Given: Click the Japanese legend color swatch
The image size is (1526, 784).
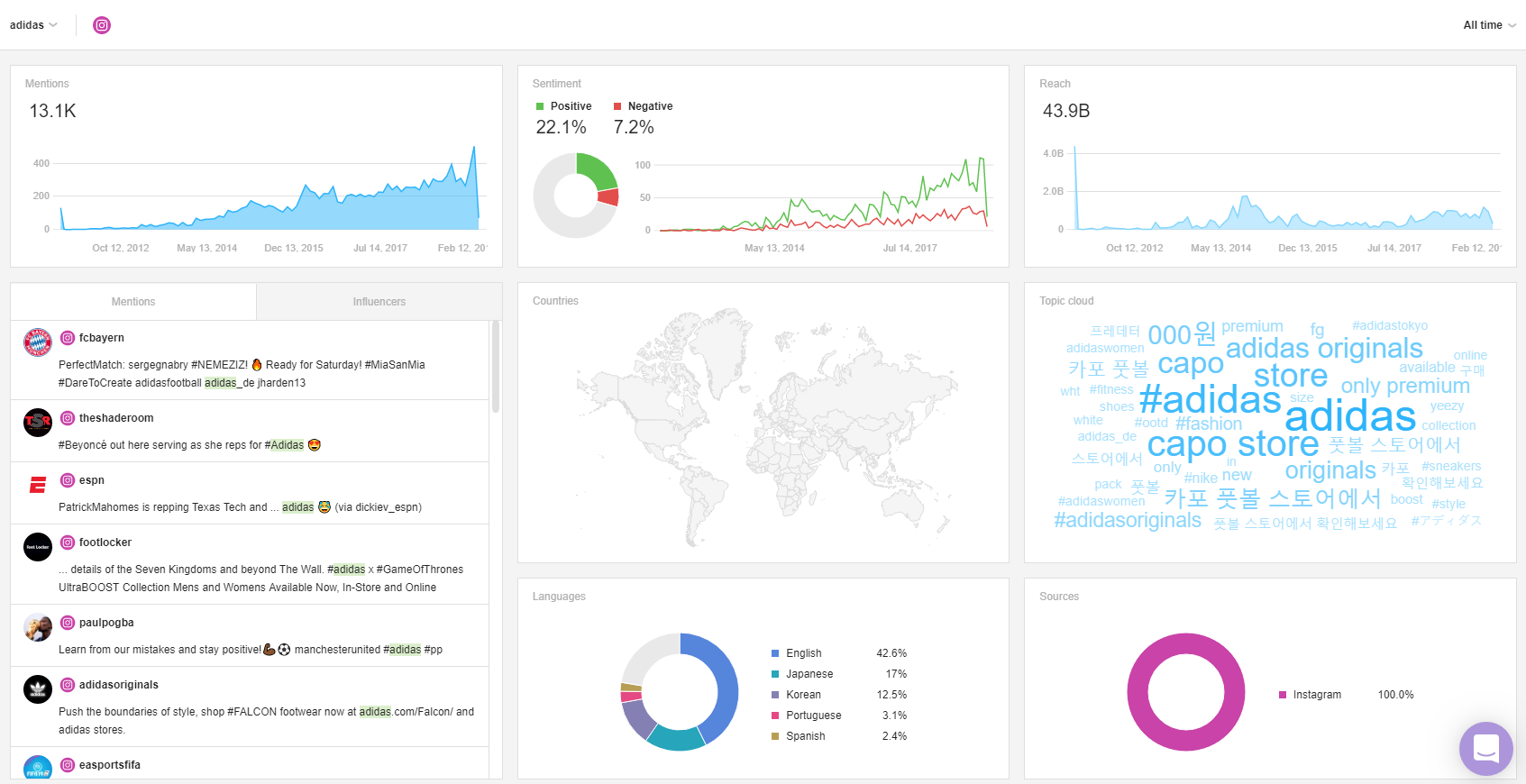Looking at the screenshot, I should (x=775, y=674).
